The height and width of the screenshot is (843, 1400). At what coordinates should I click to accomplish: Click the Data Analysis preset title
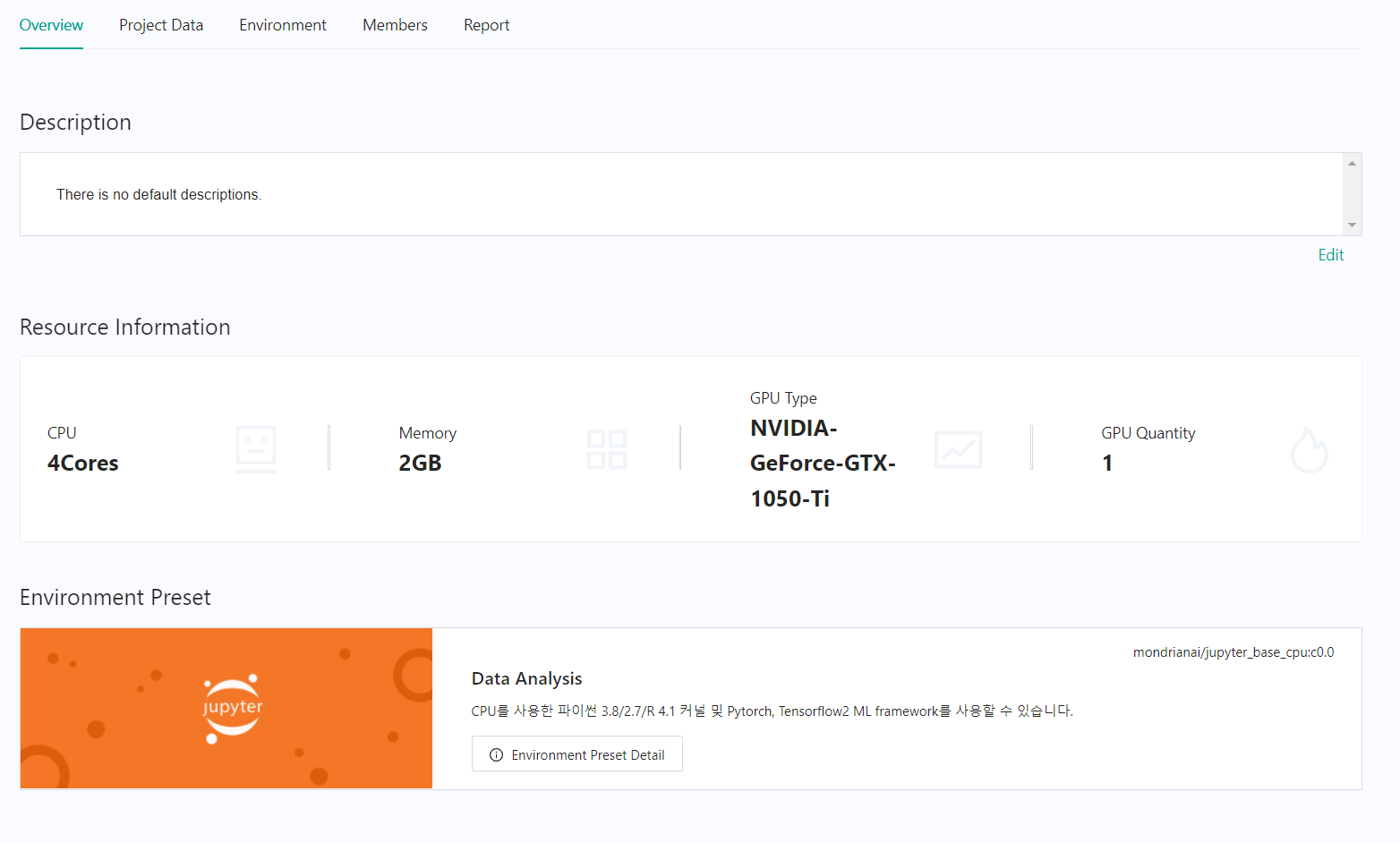[526, 678]
